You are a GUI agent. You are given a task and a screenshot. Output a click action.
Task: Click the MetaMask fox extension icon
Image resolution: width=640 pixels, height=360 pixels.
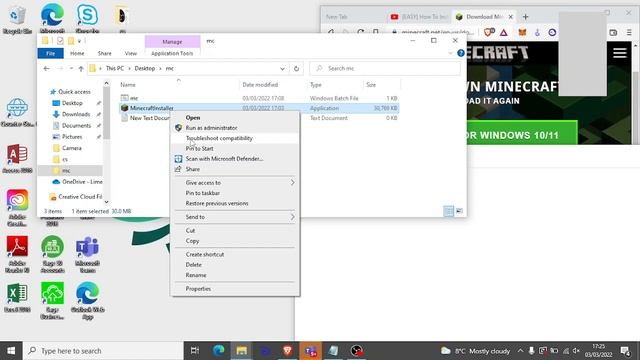click(522, 32)
